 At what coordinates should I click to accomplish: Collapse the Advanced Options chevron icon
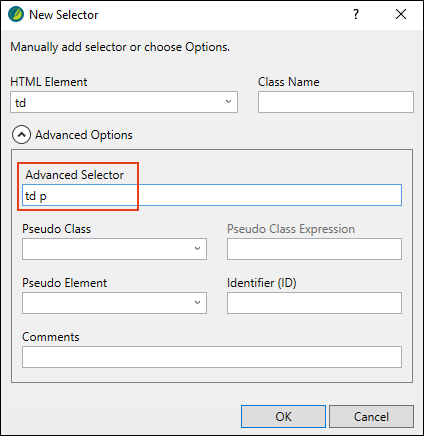click(x=21, y=135)
